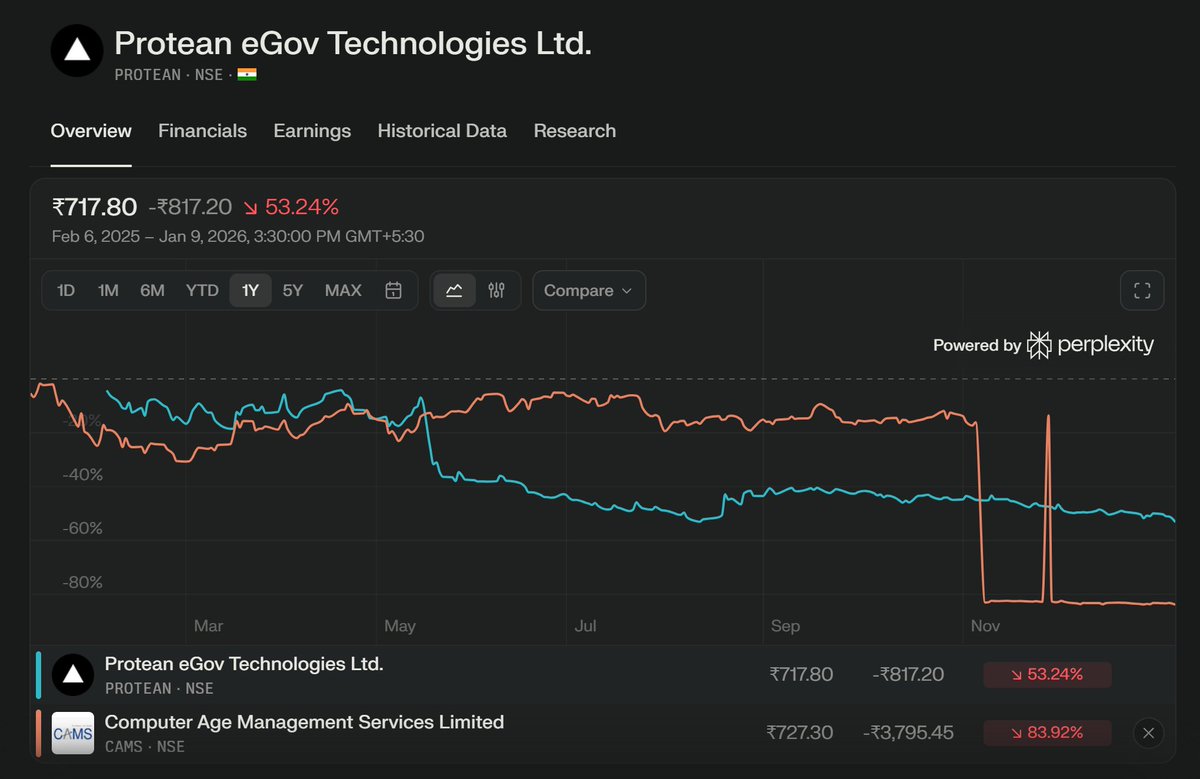Click the Jul label on chart axis
The height and width of the screenshot is (779, 1200).
[x=586, y=626]
